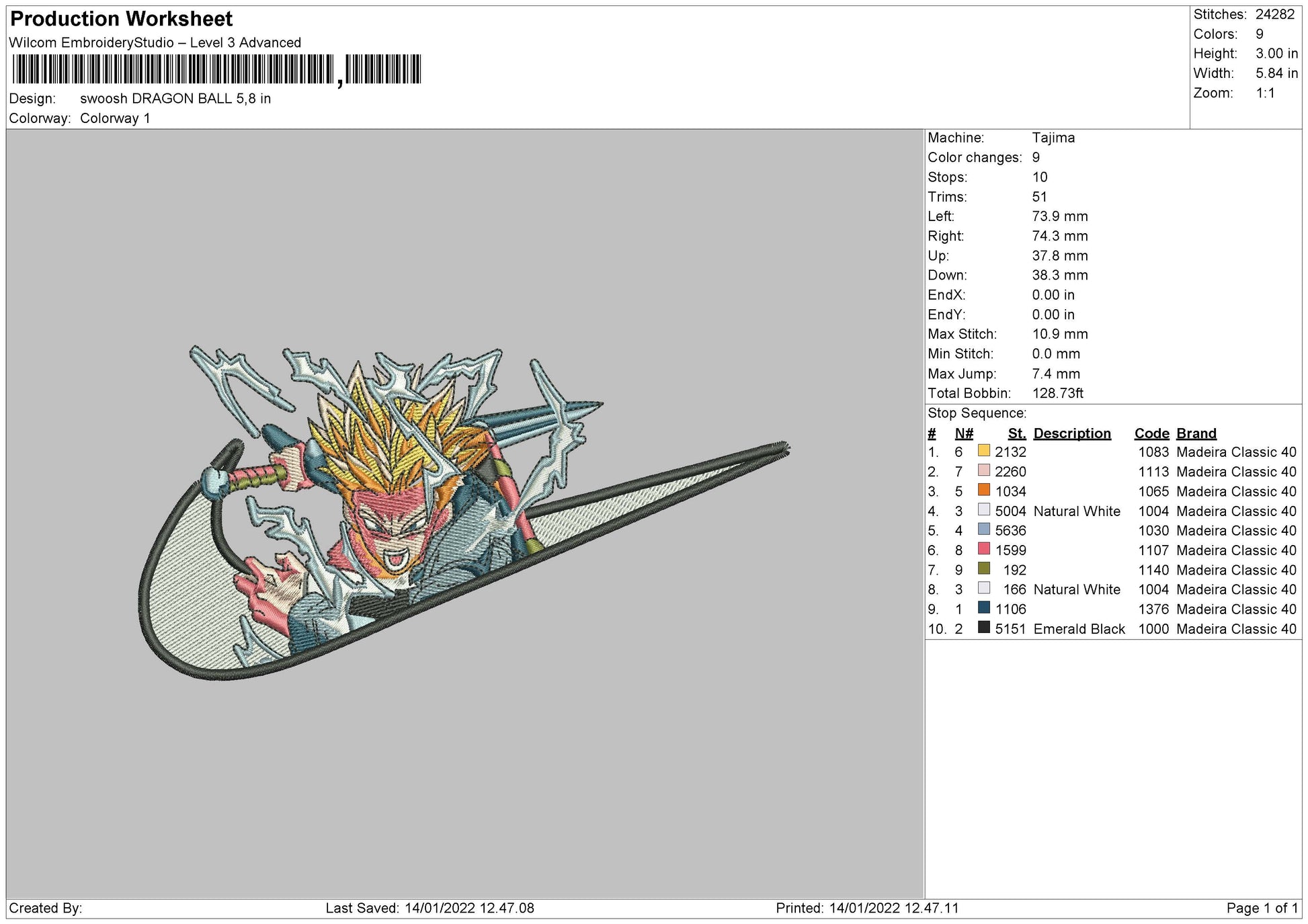Click the Machine value Tajima
This screenshot has width=1308, height=924.
pyautogui.click(x=1053, y=138)
